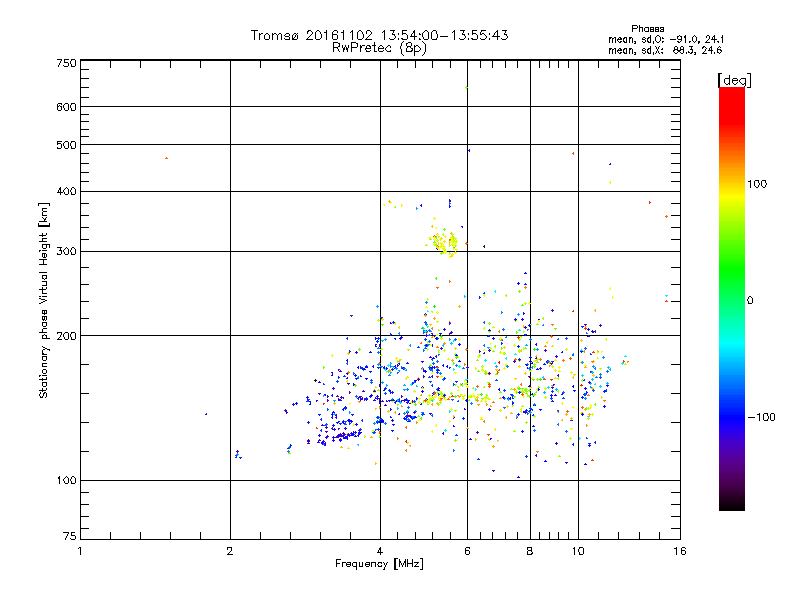Viewport: 800px width, 600px height.
Task: Click the plot title 'Tromsø 20161102 13:54:00-13:55:43'
Action: pyautogui.click(x=379, y=35)
